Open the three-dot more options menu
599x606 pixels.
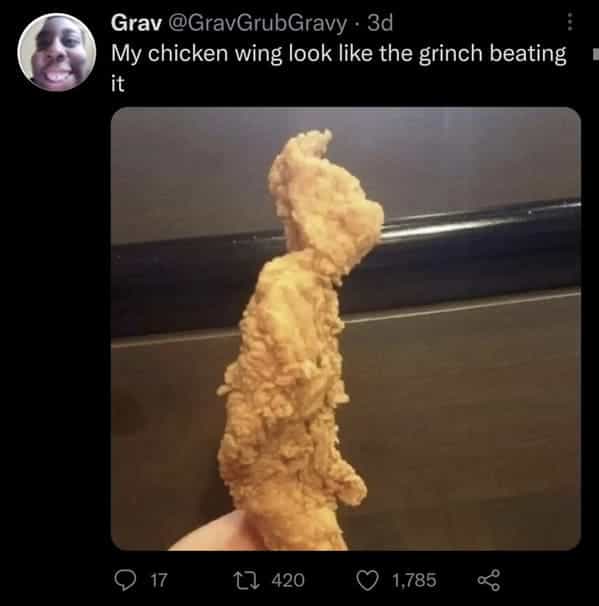(570, 22)
